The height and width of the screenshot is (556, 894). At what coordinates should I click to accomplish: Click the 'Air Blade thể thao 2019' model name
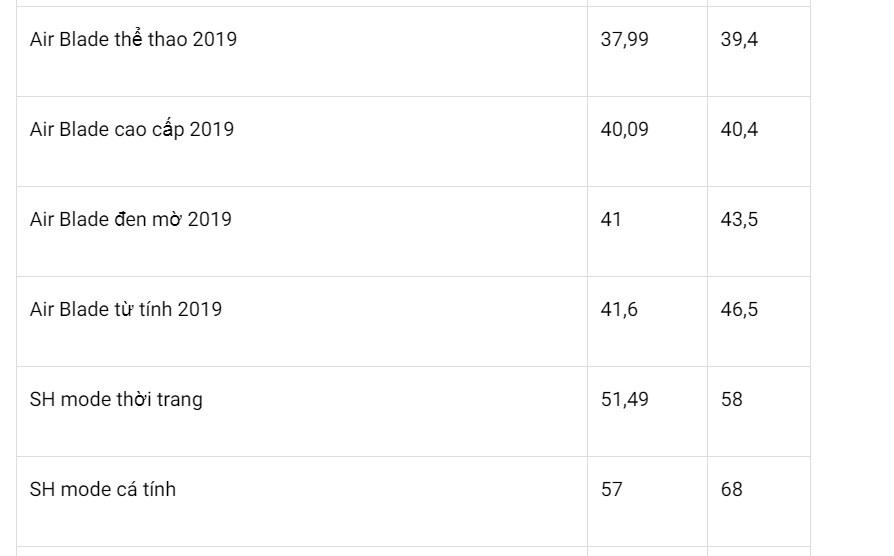pos(133,40)
